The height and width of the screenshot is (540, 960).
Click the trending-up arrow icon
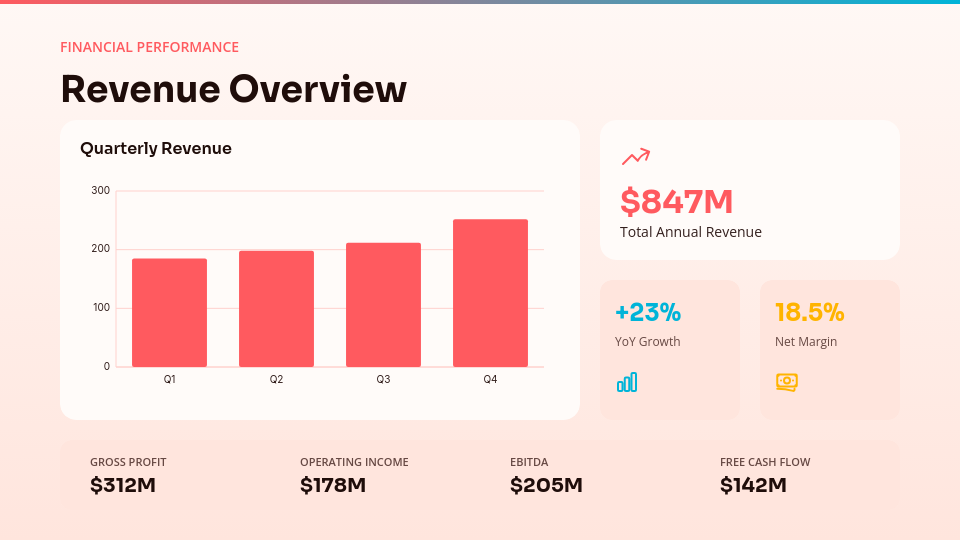point(635,157)
